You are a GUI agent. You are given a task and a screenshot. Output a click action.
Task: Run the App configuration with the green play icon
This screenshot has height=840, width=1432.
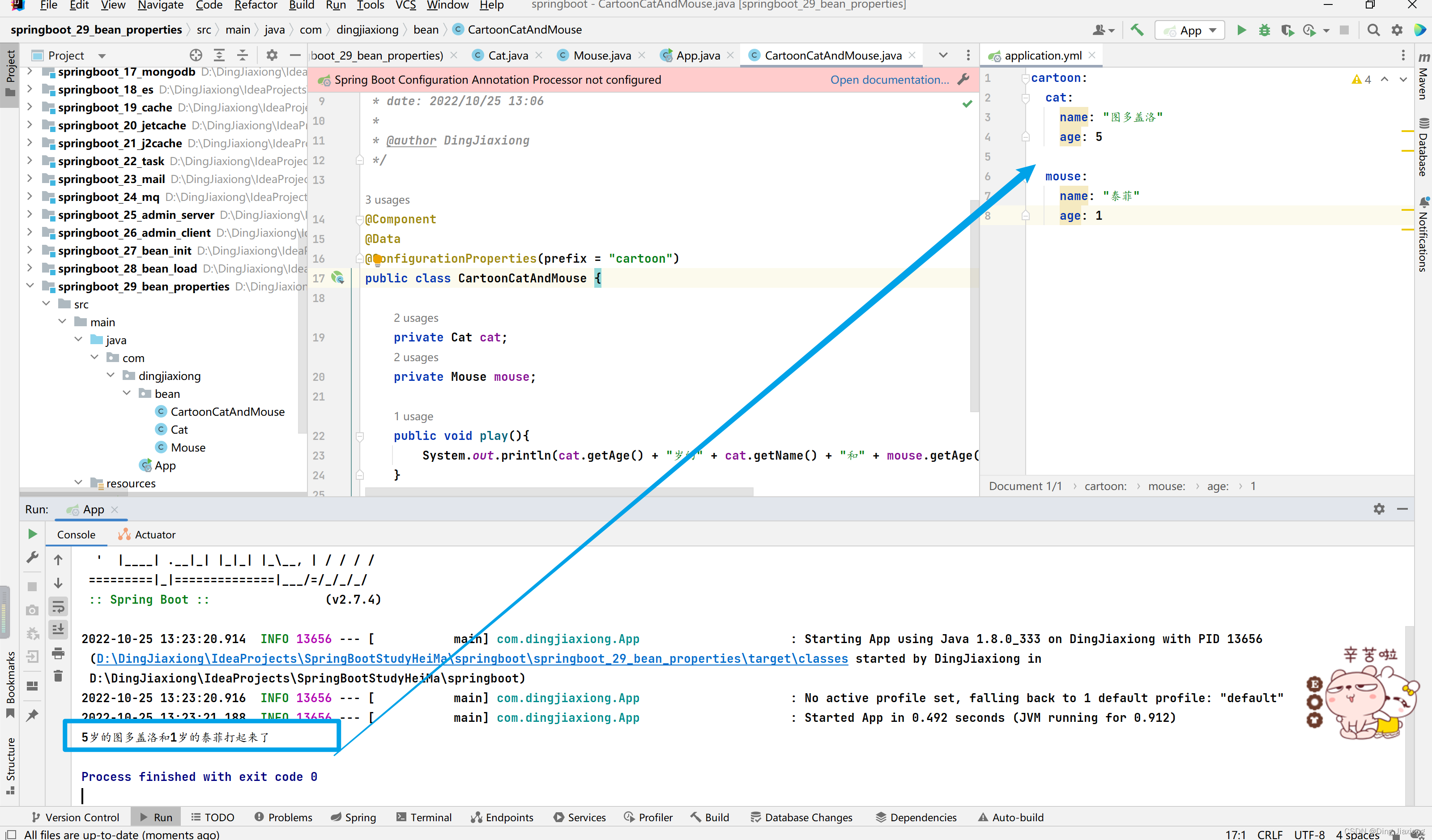click(1241, 30)
